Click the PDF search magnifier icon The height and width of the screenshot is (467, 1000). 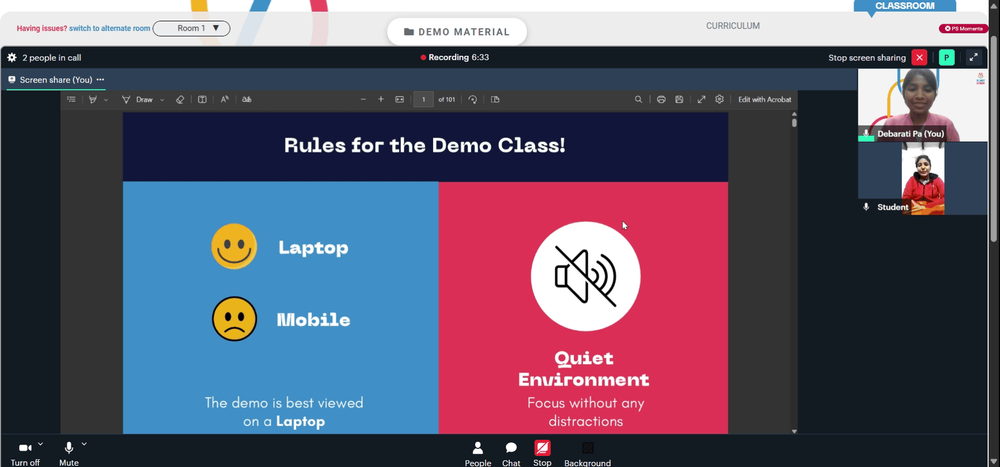[638, 100]
